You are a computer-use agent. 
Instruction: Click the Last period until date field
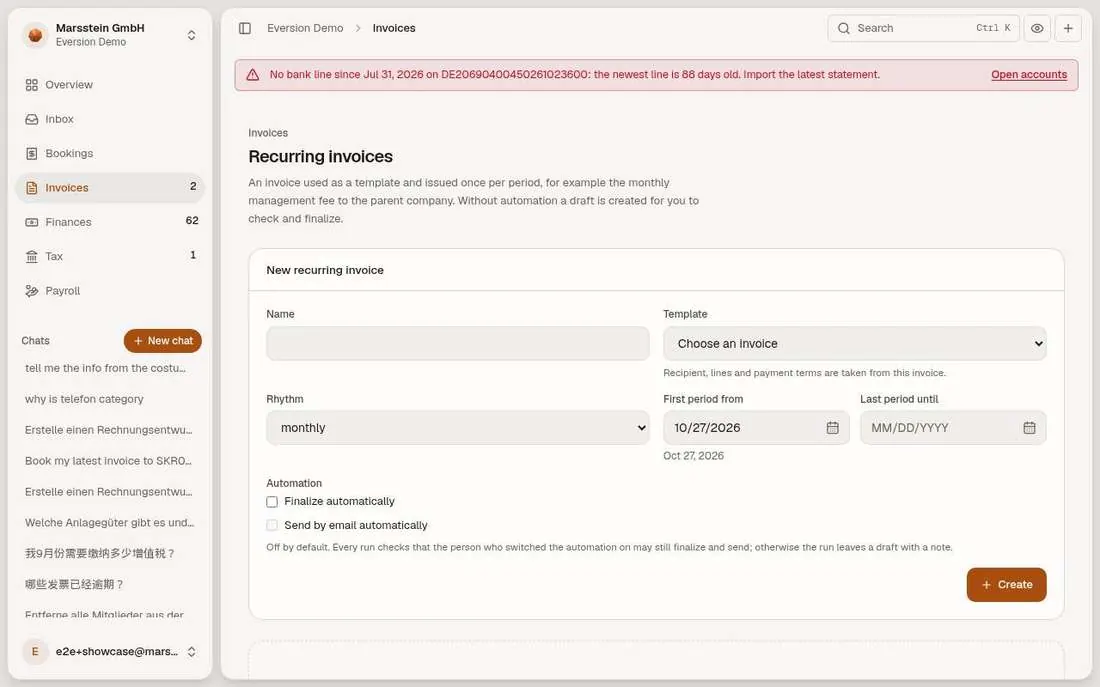click(953, 428)
